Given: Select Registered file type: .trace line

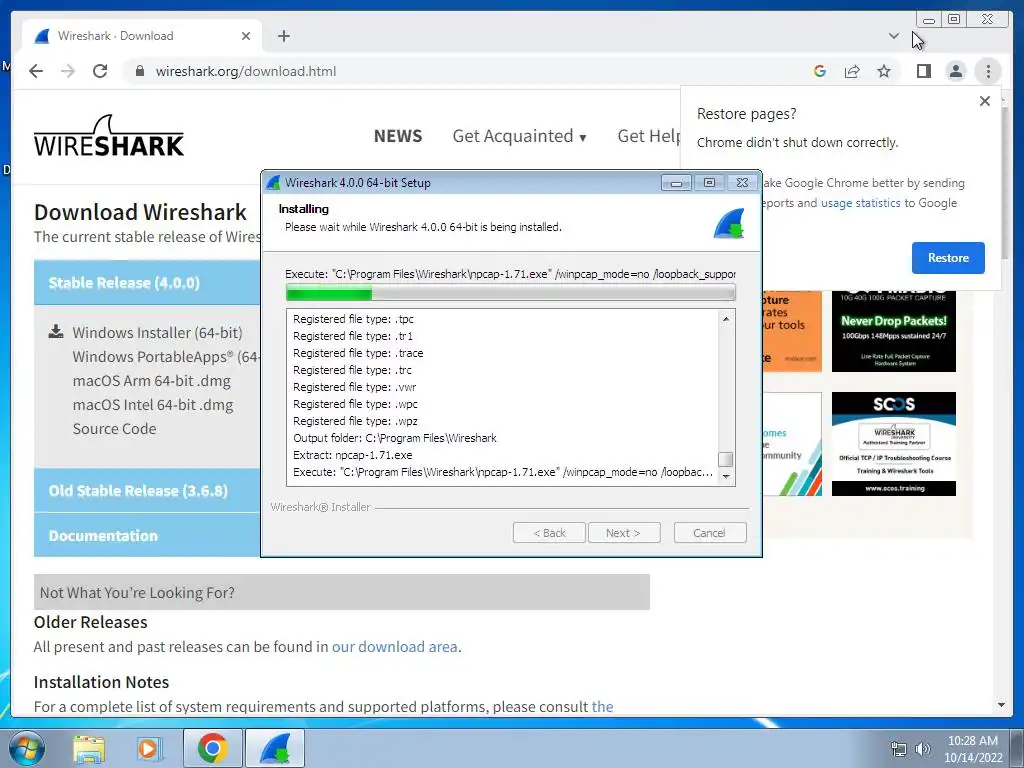Looking at the screenshot, I should pos(358,353).
